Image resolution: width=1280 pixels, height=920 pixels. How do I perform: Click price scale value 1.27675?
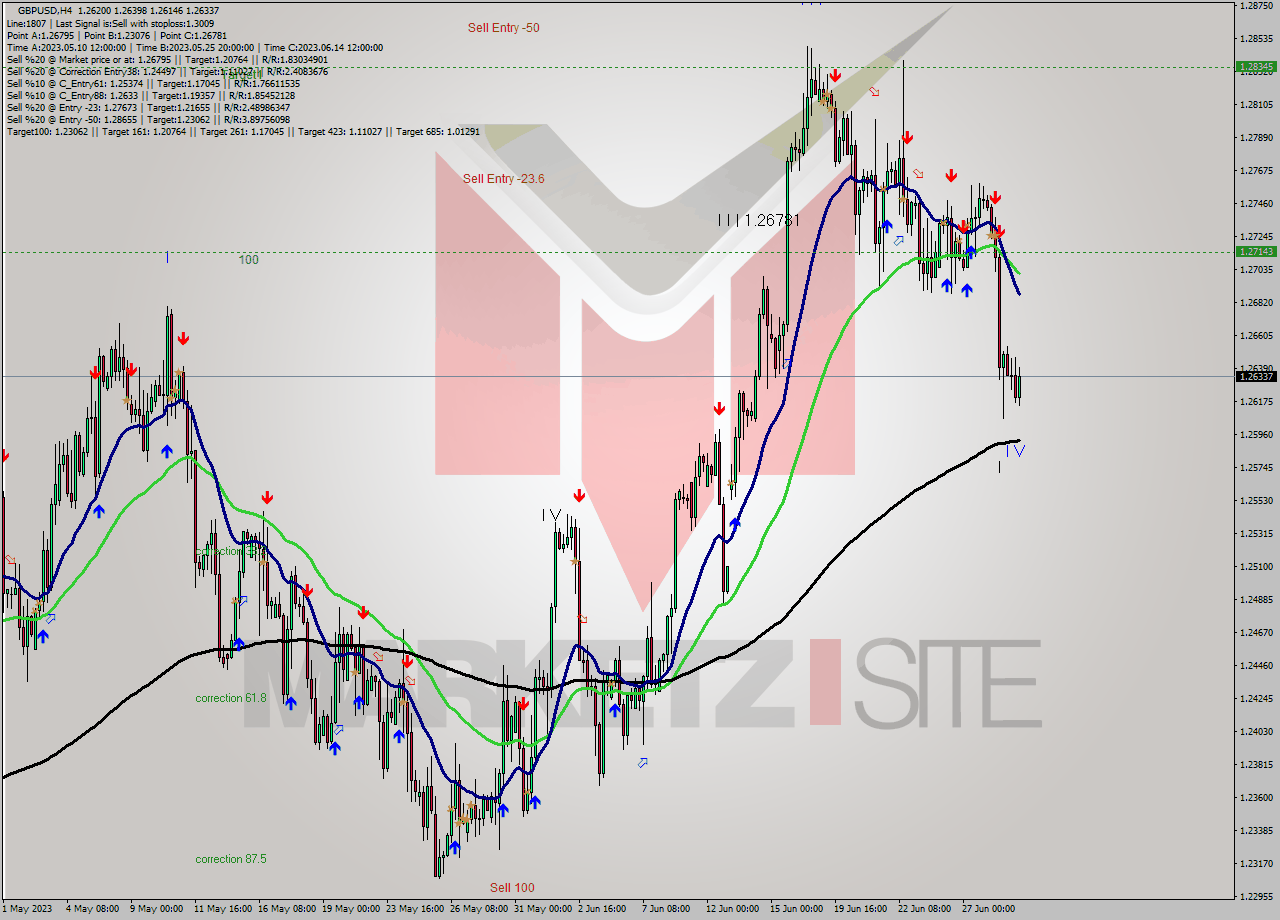pyautogui.click(x=1256, y=171)
